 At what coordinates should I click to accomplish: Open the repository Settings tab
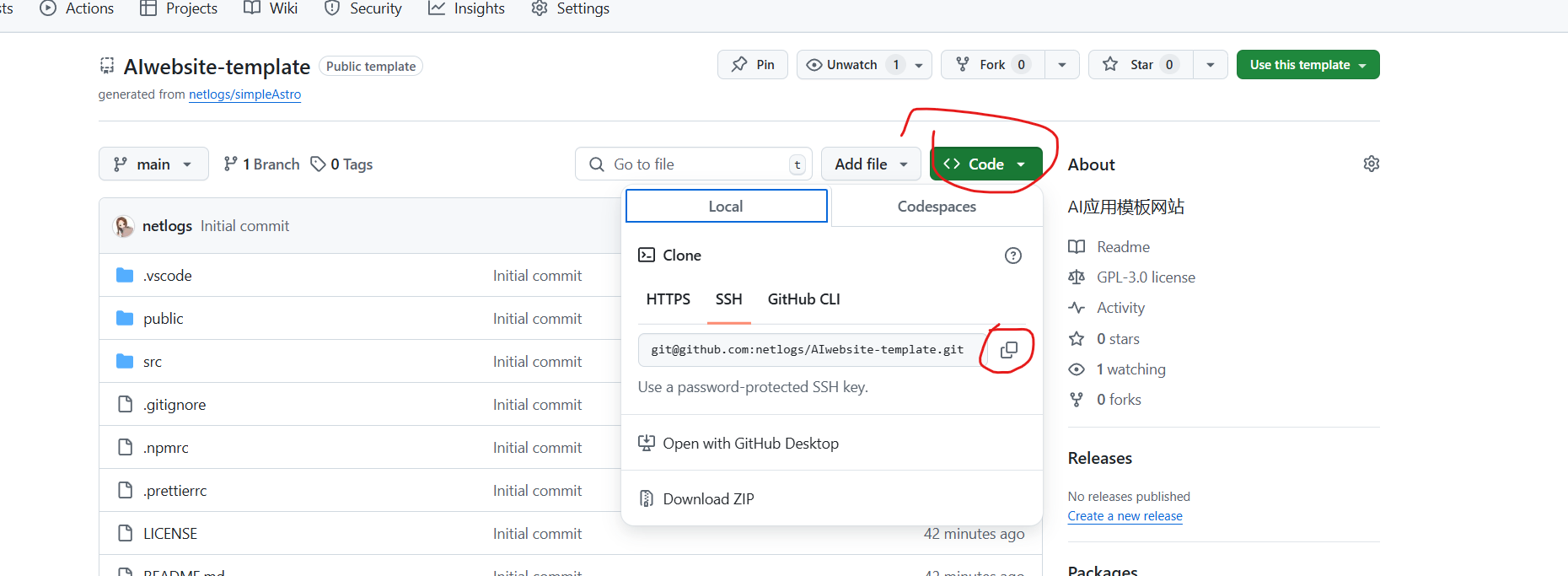click(571, 8)
